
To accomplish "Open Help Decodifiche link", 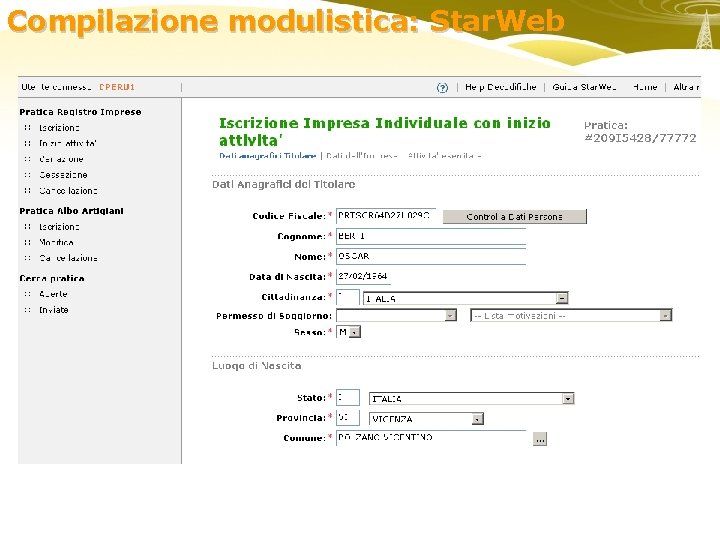I will coord(501,87).
